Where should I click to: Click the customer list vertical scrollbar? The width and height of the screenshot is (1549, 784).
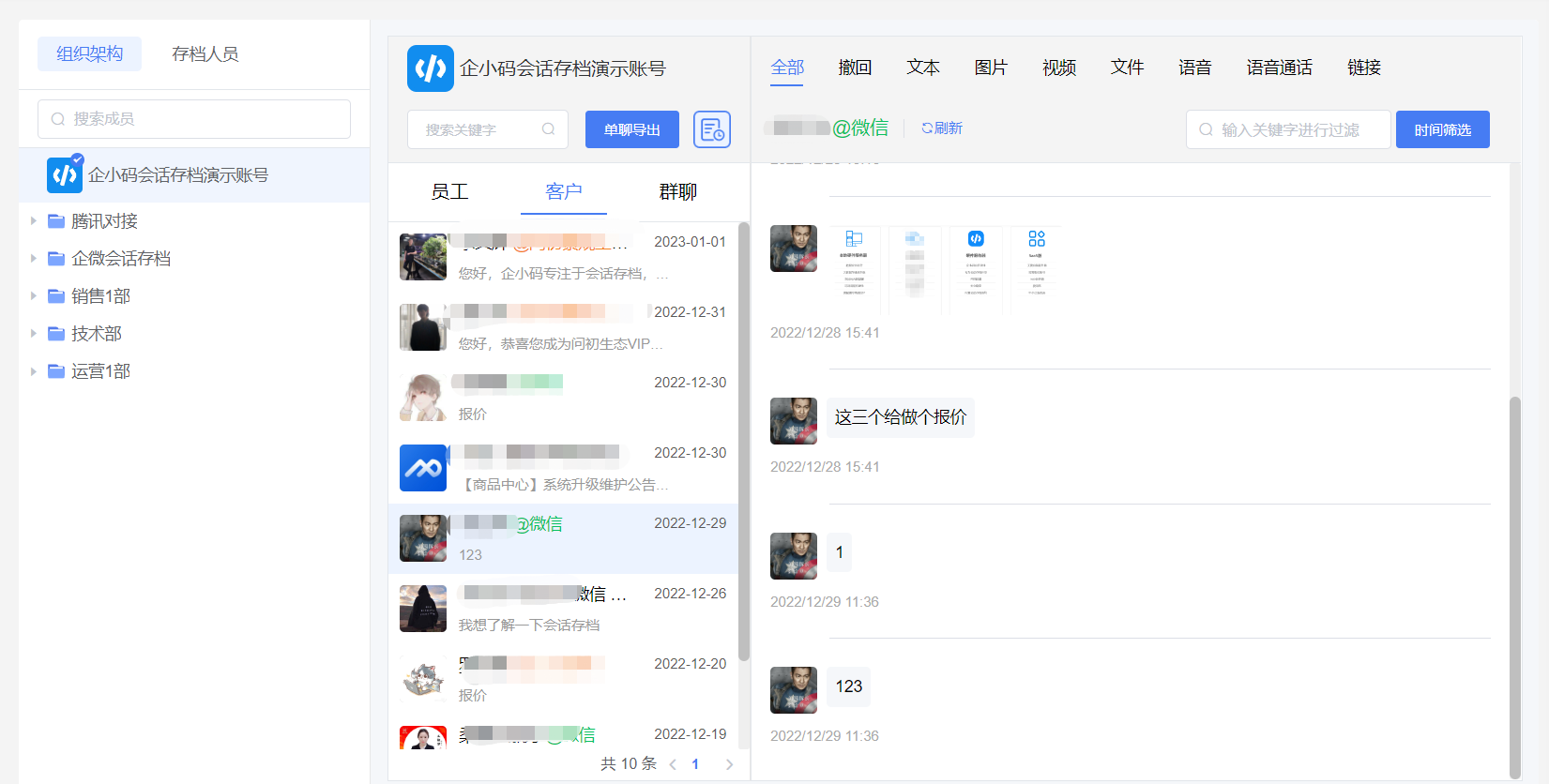744,441
